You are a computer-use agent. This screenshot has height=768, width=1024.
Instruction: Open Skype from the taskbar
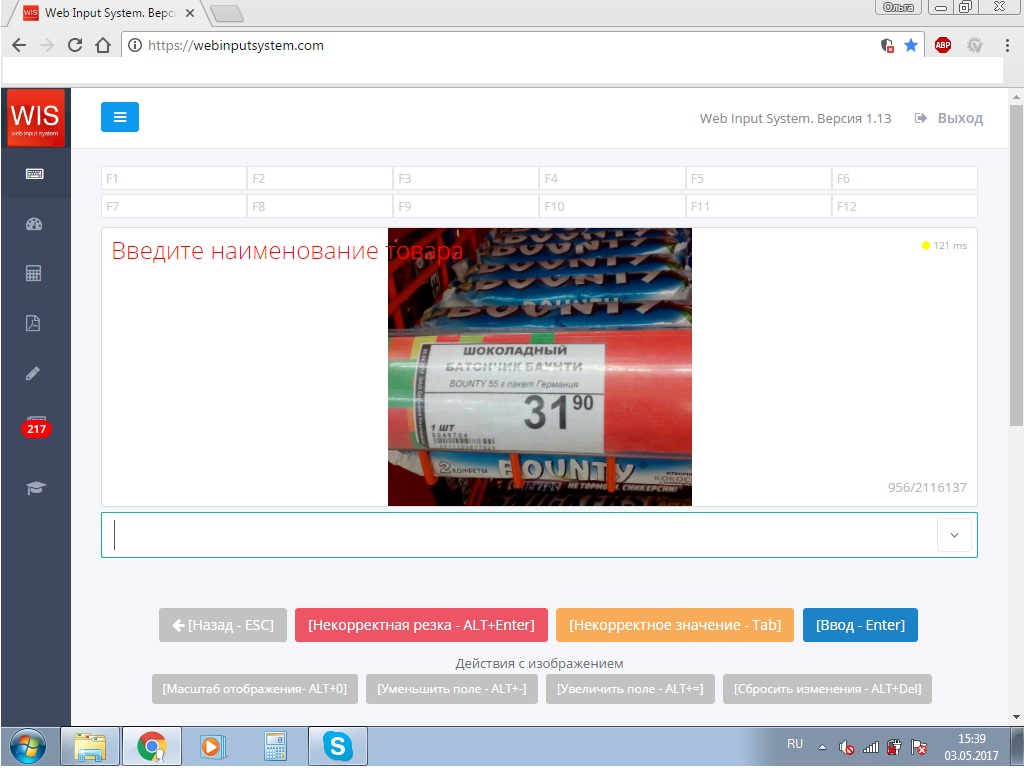pyautogui.click(x=338, y=746)
